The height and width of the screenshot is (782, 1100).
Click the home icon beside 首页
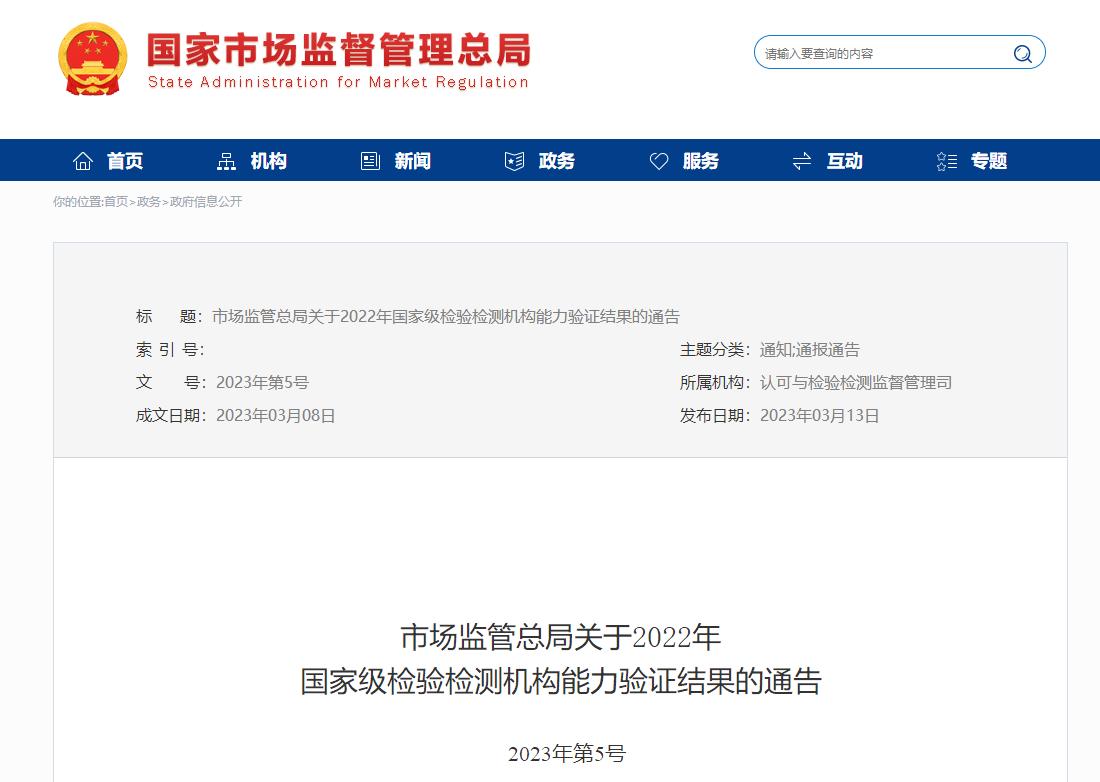click(x=83, y=161)
